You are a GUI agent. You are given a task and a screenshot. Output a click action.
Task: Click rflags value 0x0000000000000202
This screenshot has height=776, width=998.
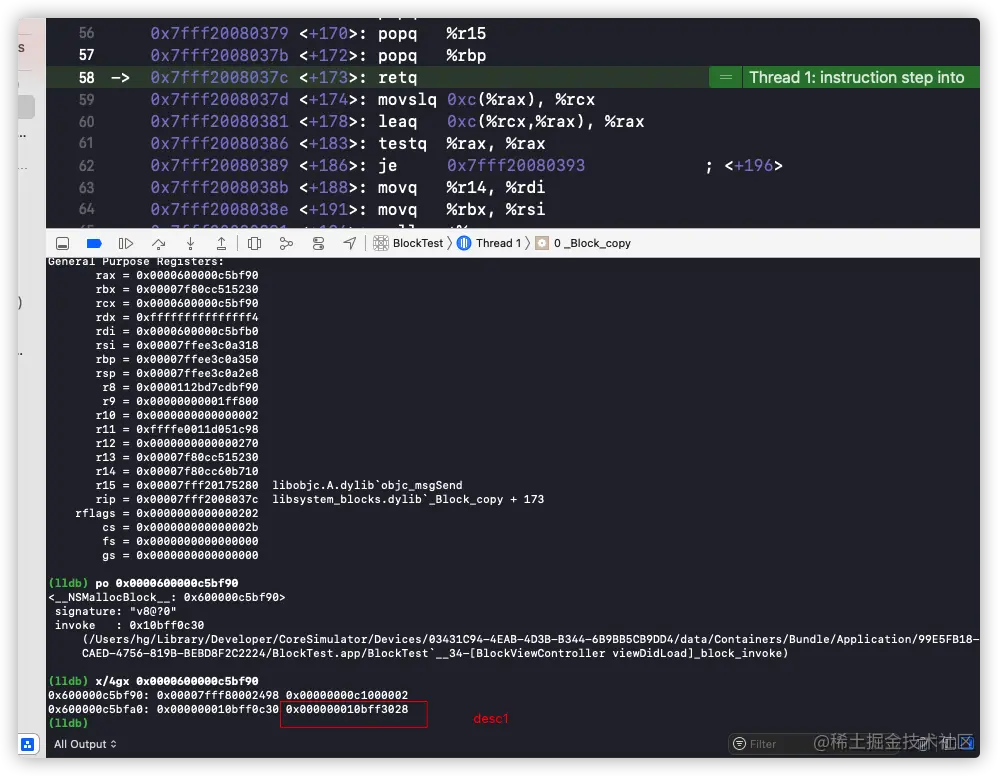point(197,513)
